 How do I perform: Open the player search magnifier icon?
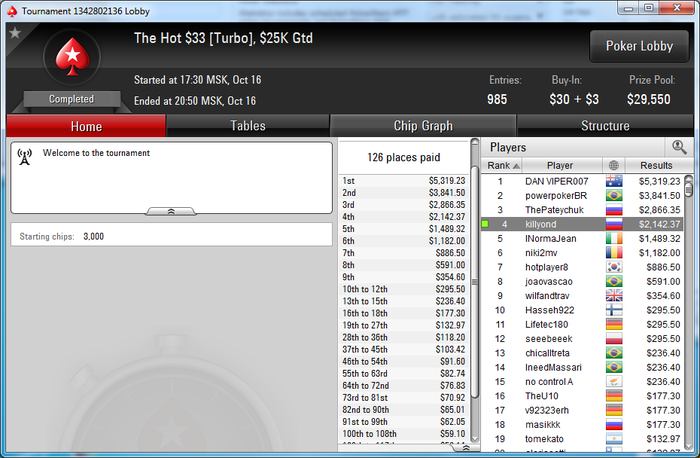[679, 147]
